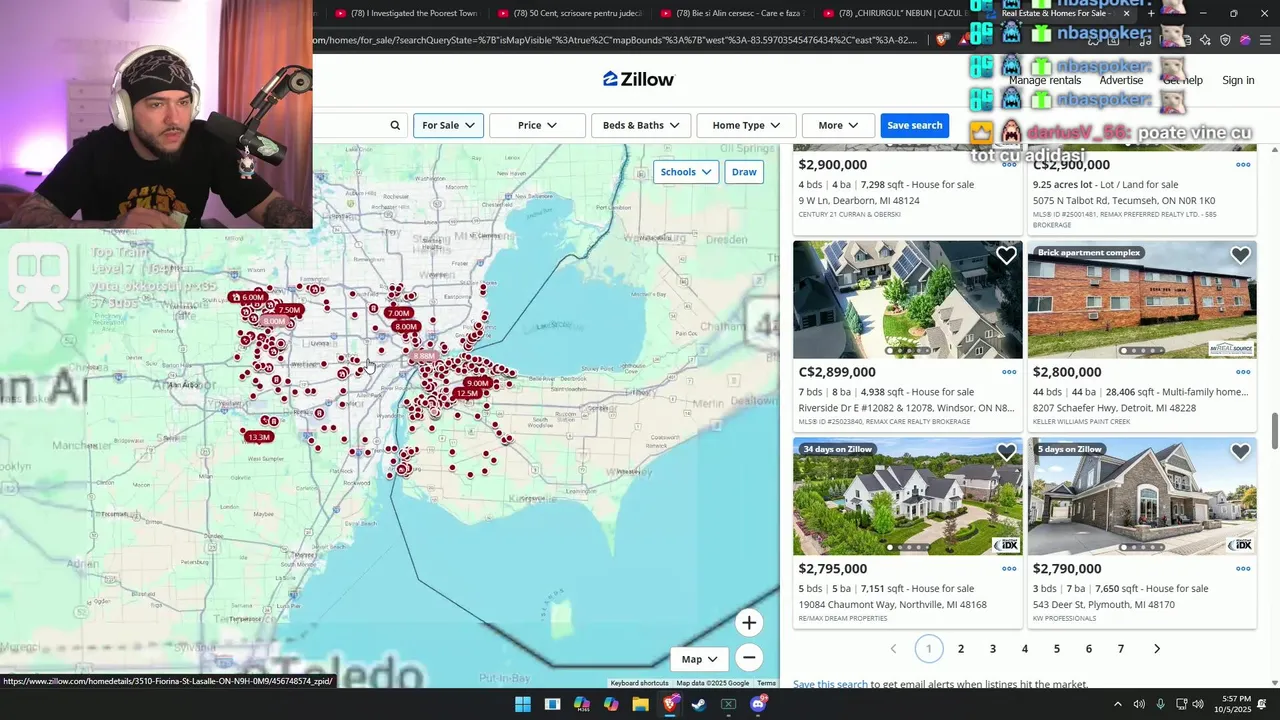The image size is (1280, 720).
Task: Open more options for C$2,899,000 listing
Action: click(x=1009, y=372)
